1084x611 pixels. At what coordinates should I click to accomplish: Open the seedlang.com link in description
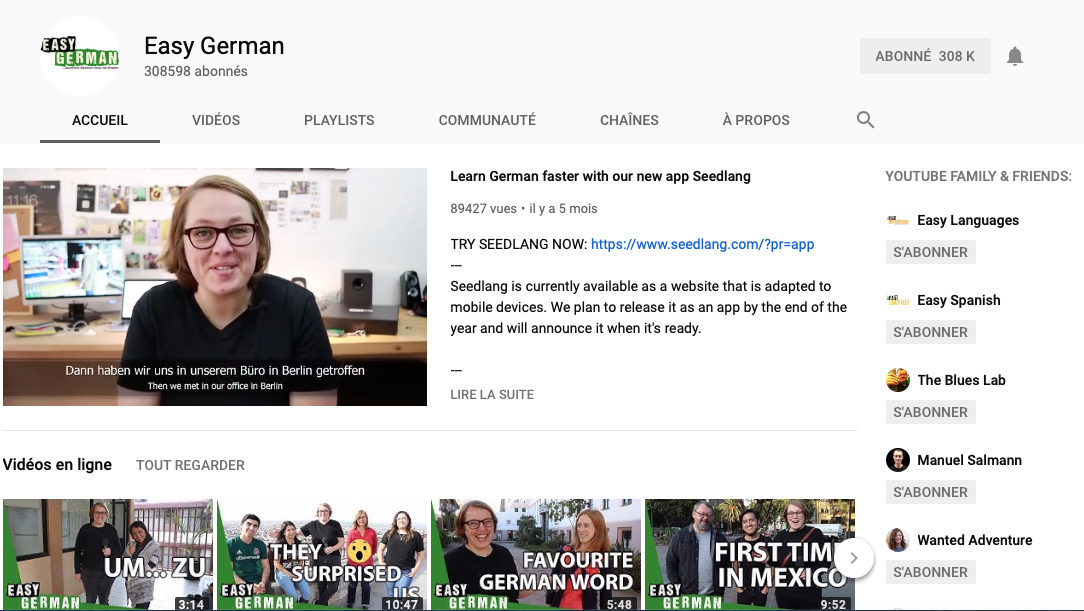pos(702,244)
